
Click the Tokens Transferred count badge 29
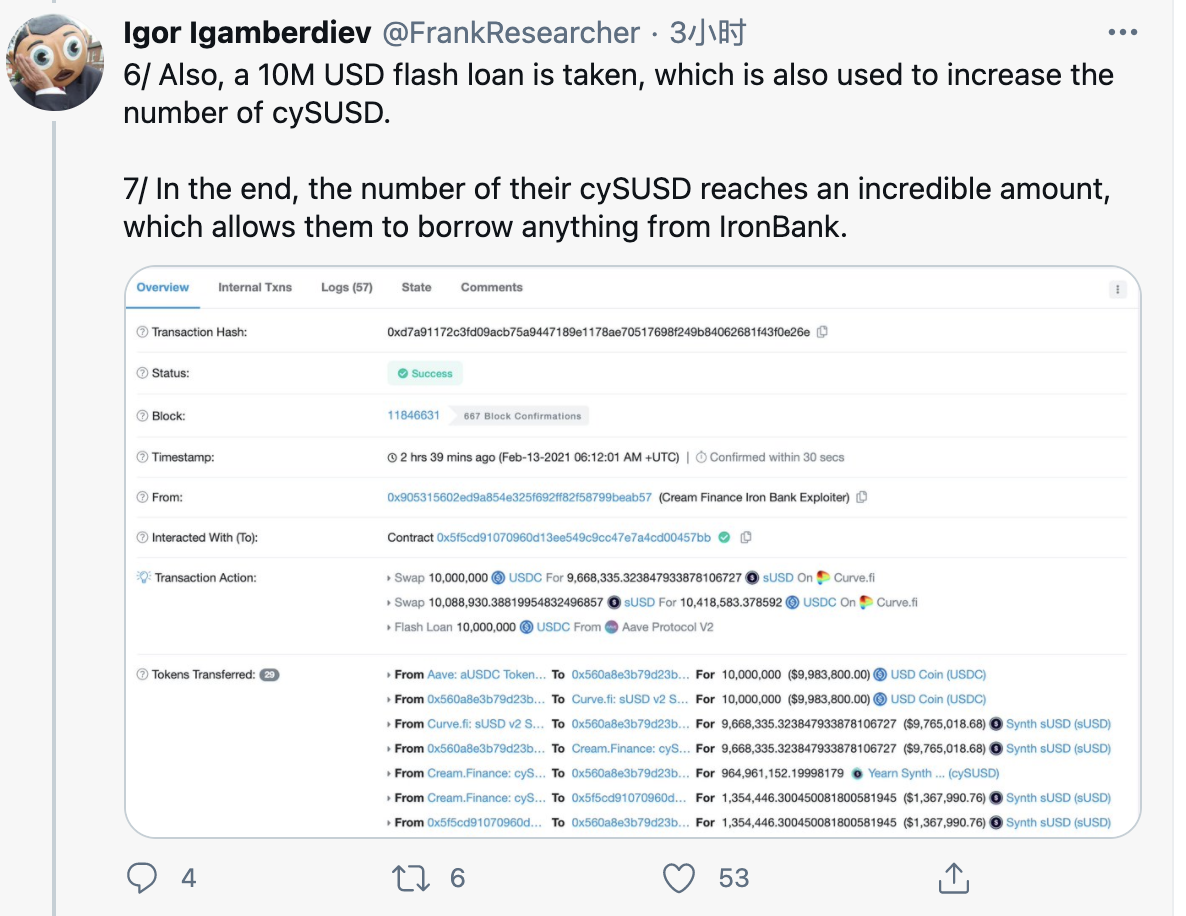coord(269,675)
